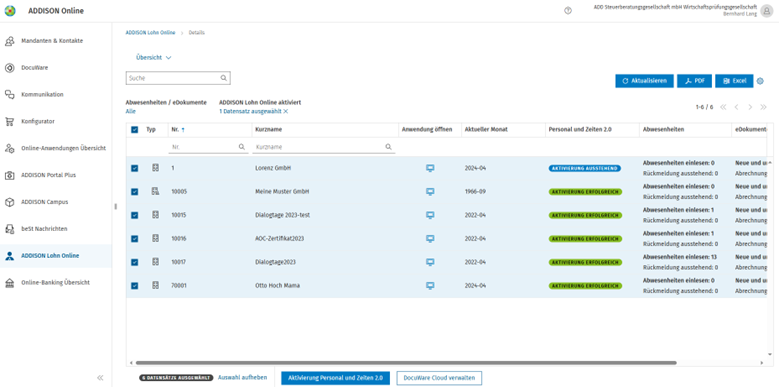The image size is (779, 387).
Task: Open the Alle filter under Abwesenheiten / eDokumente
Action: tap(131, 112)
